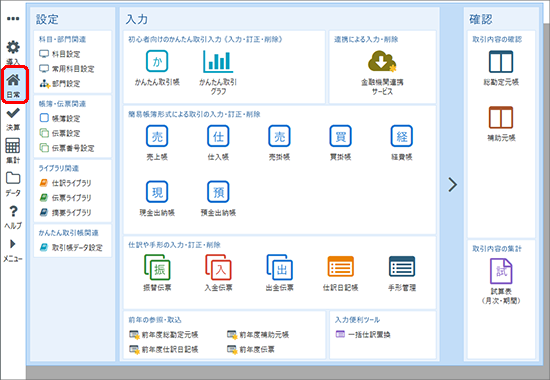The width and height of the screenshot is (550, 380).
Task: Open 前年度総勘定元帳
Action: pyautogui.click(x=163, y=335)
